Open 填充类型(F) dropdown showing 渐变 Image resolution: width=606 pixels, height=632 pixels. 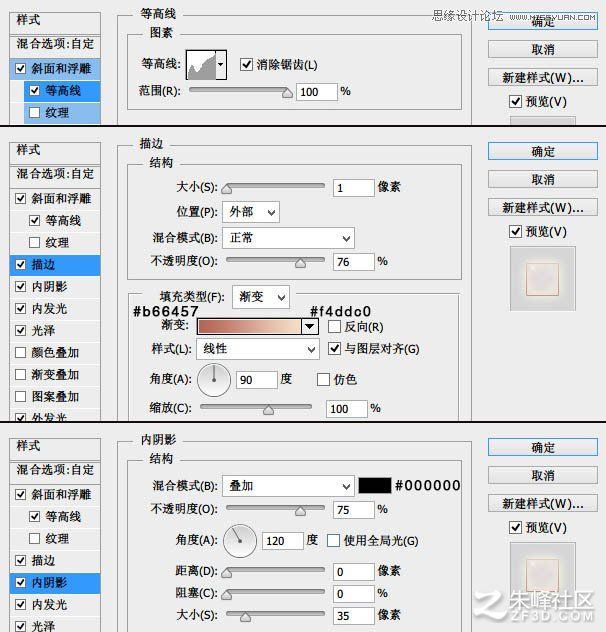click(261, 297)
